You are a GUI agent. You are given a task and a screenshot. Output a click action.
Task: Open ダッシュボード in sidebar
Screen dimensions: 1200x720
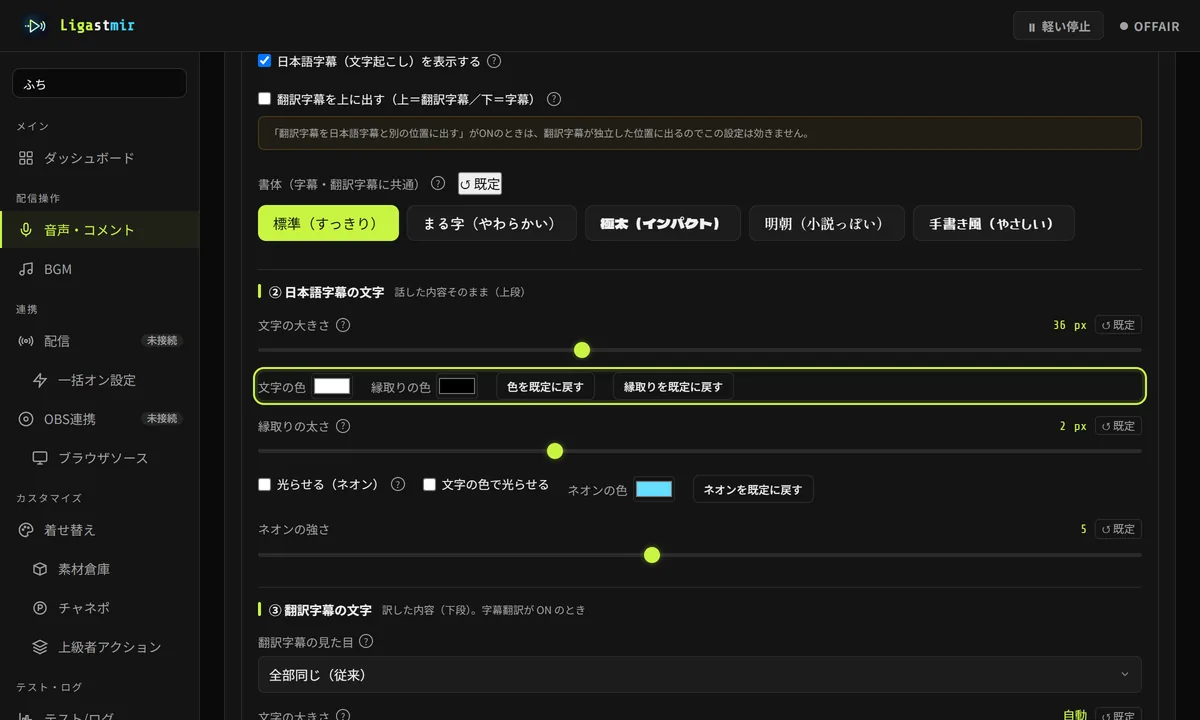100,158
